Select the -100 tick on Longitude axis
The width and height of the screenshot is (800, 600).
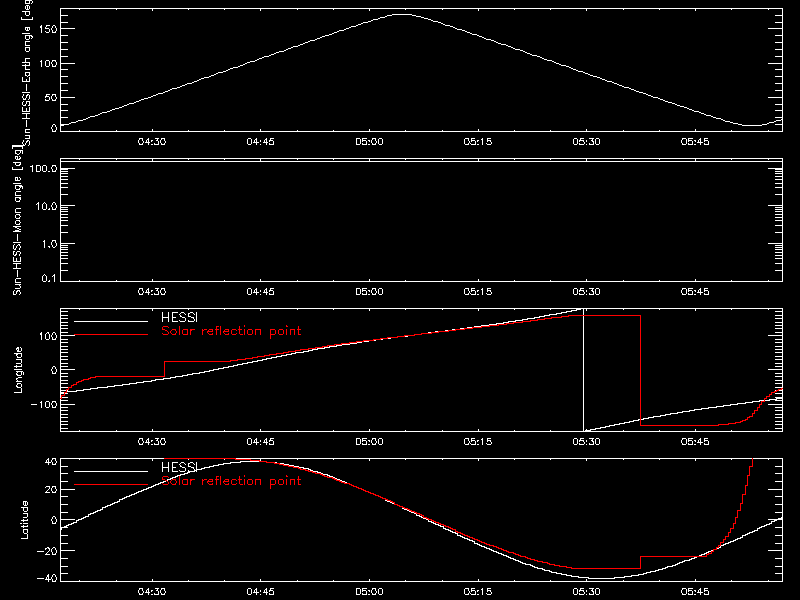point(43,404)
